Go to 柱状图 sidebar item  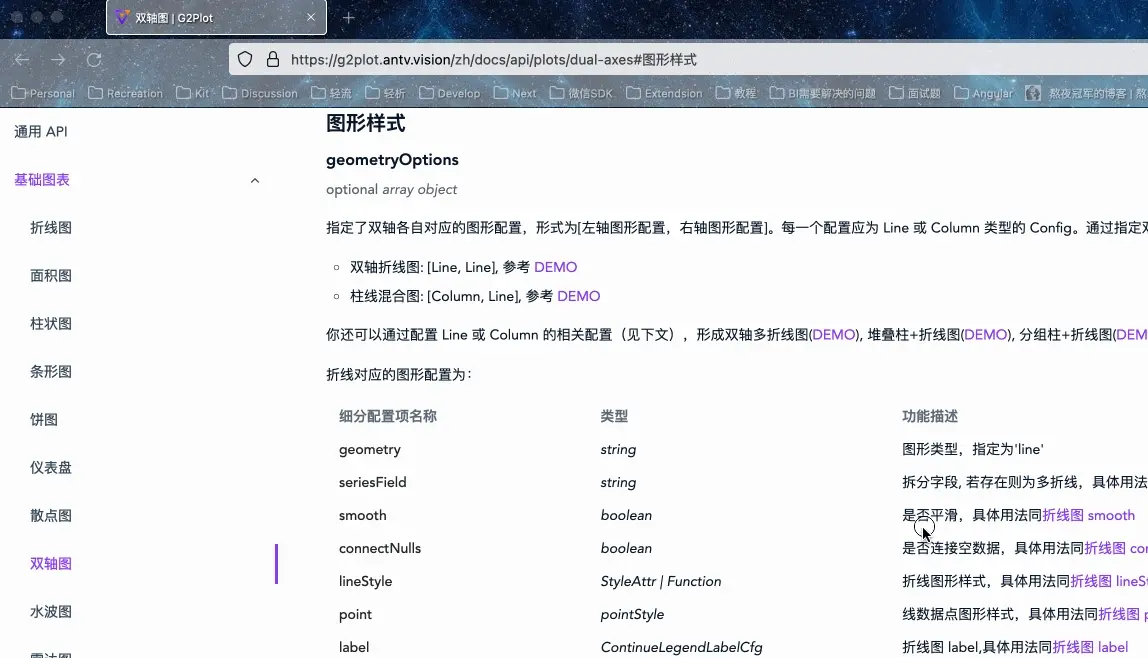(51, 324)
